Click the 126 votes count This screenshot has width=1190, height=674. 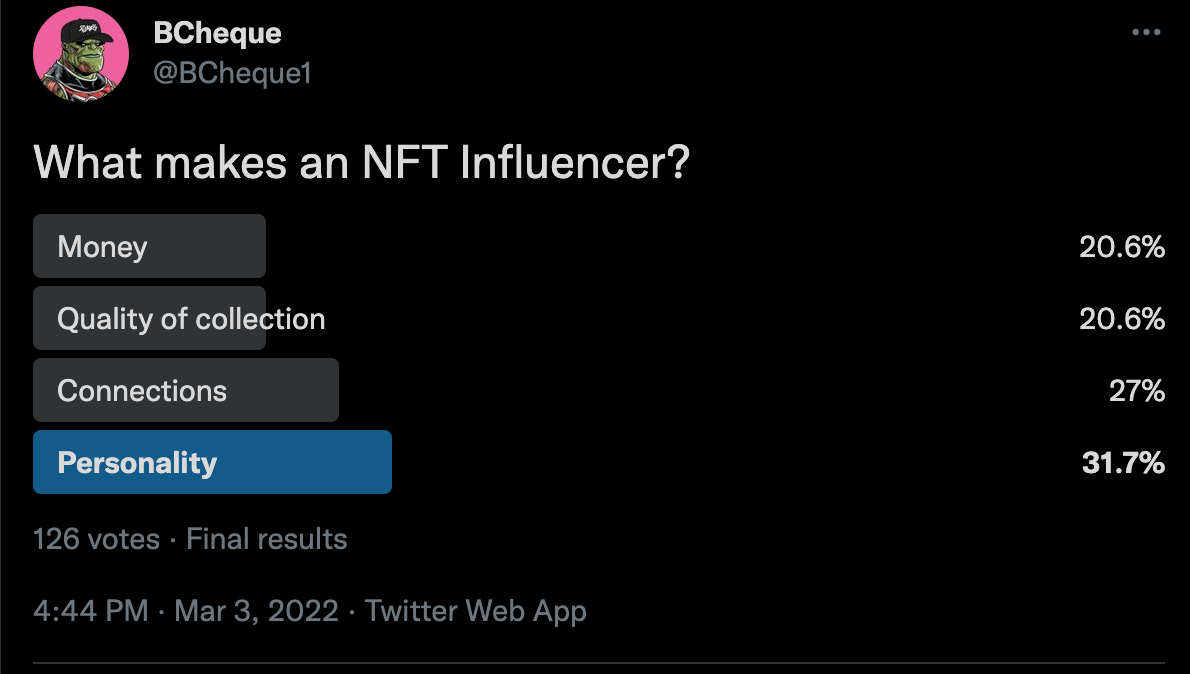coord(96,539)
